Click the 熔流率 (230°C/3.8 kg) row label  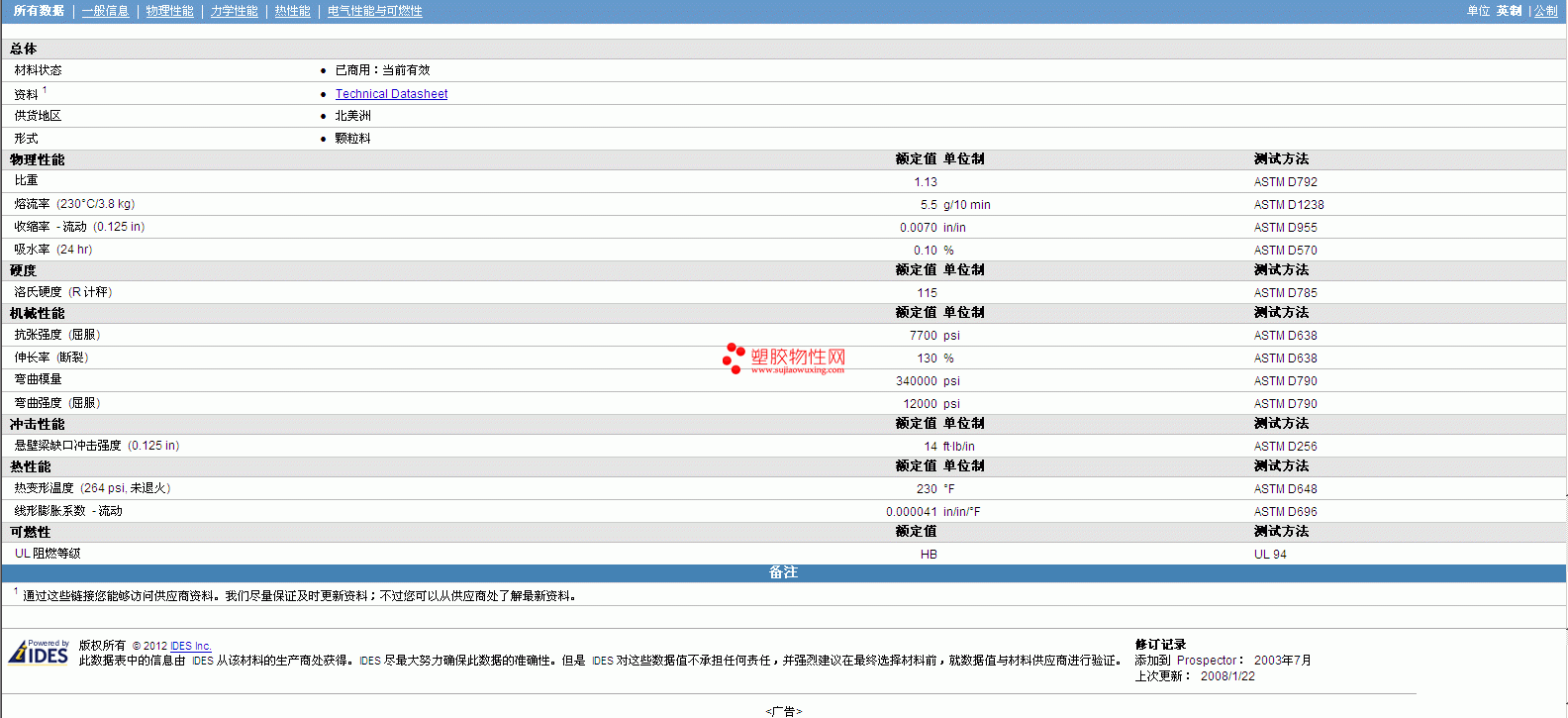coord(74,204)
